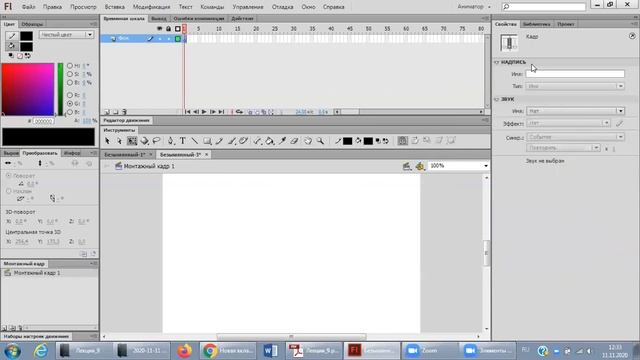Screen dimensions: 640x360
Task: Click Delete Layer trash icon in timeline
Action: (124, 112)
